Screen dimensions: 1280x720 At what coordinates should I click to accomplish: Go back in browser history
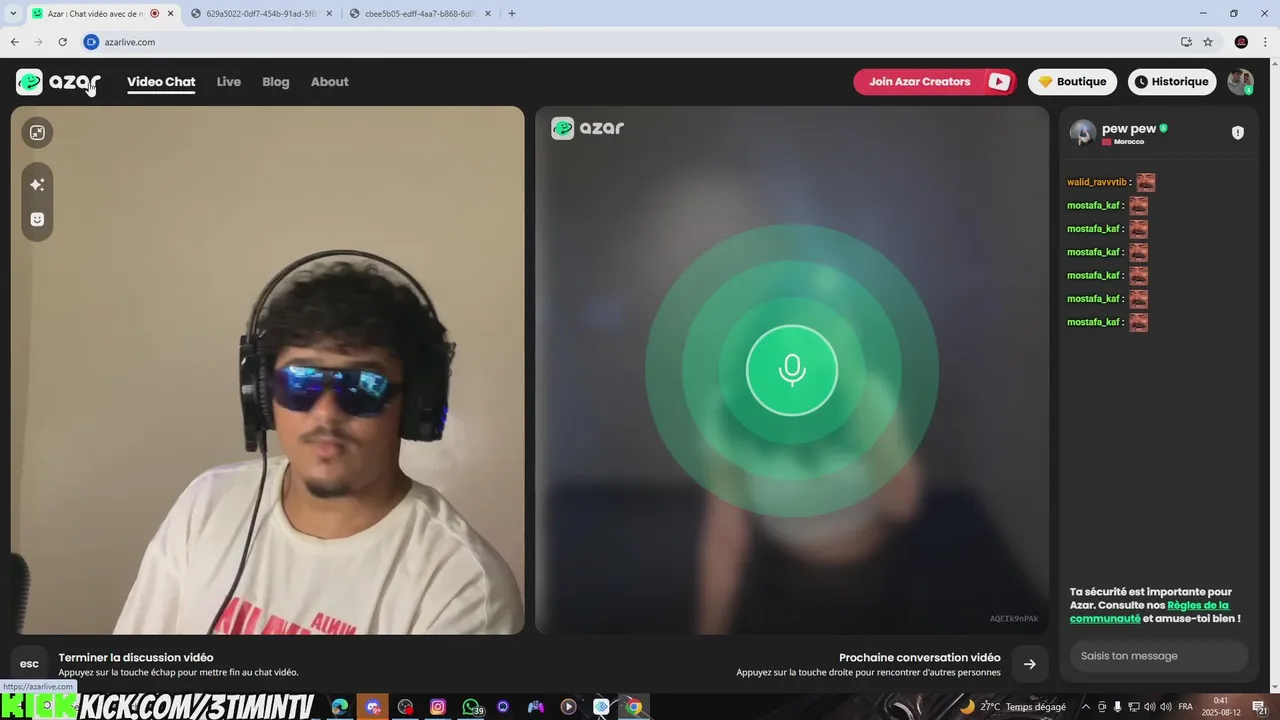pos(14,42)
